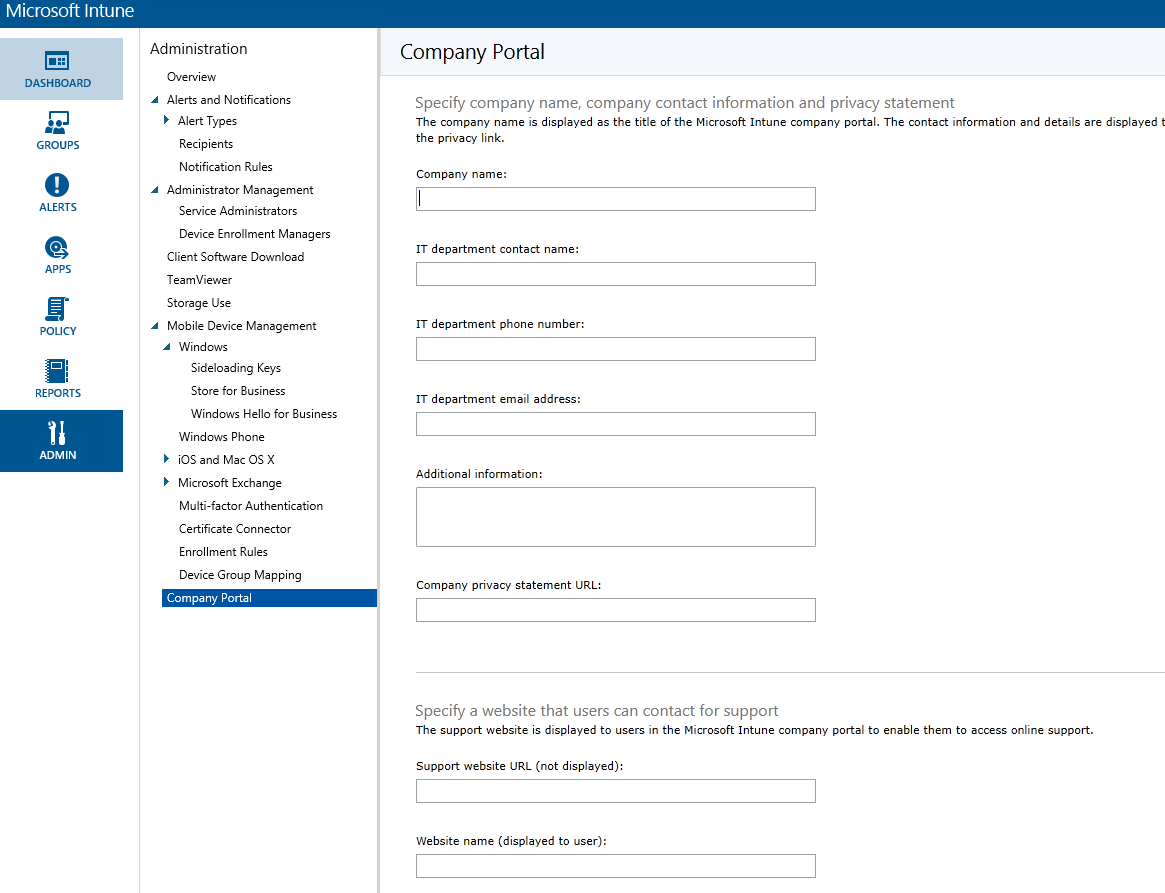Expand the iOS and Mac OS X node

click(167, 459)
